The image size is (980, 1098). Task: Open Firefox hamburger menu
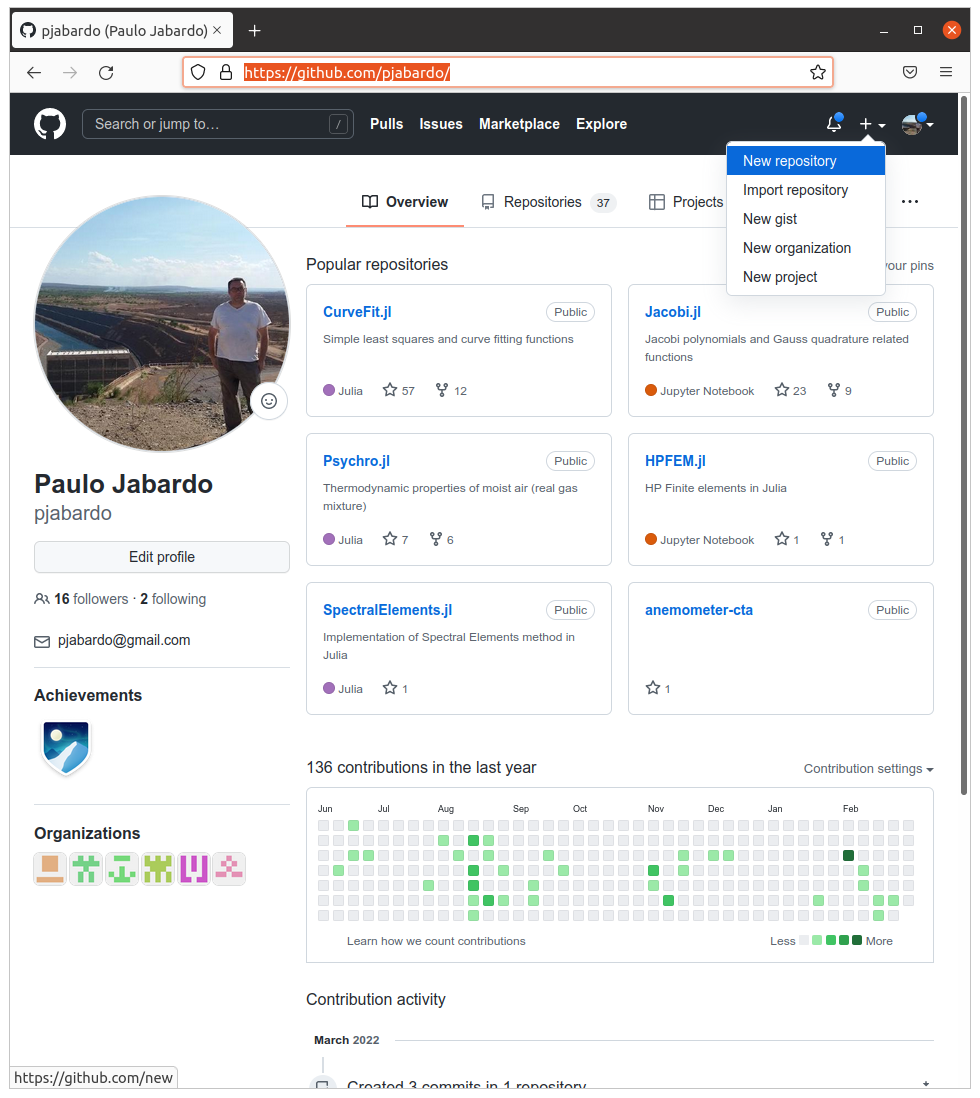pos(946,72)
